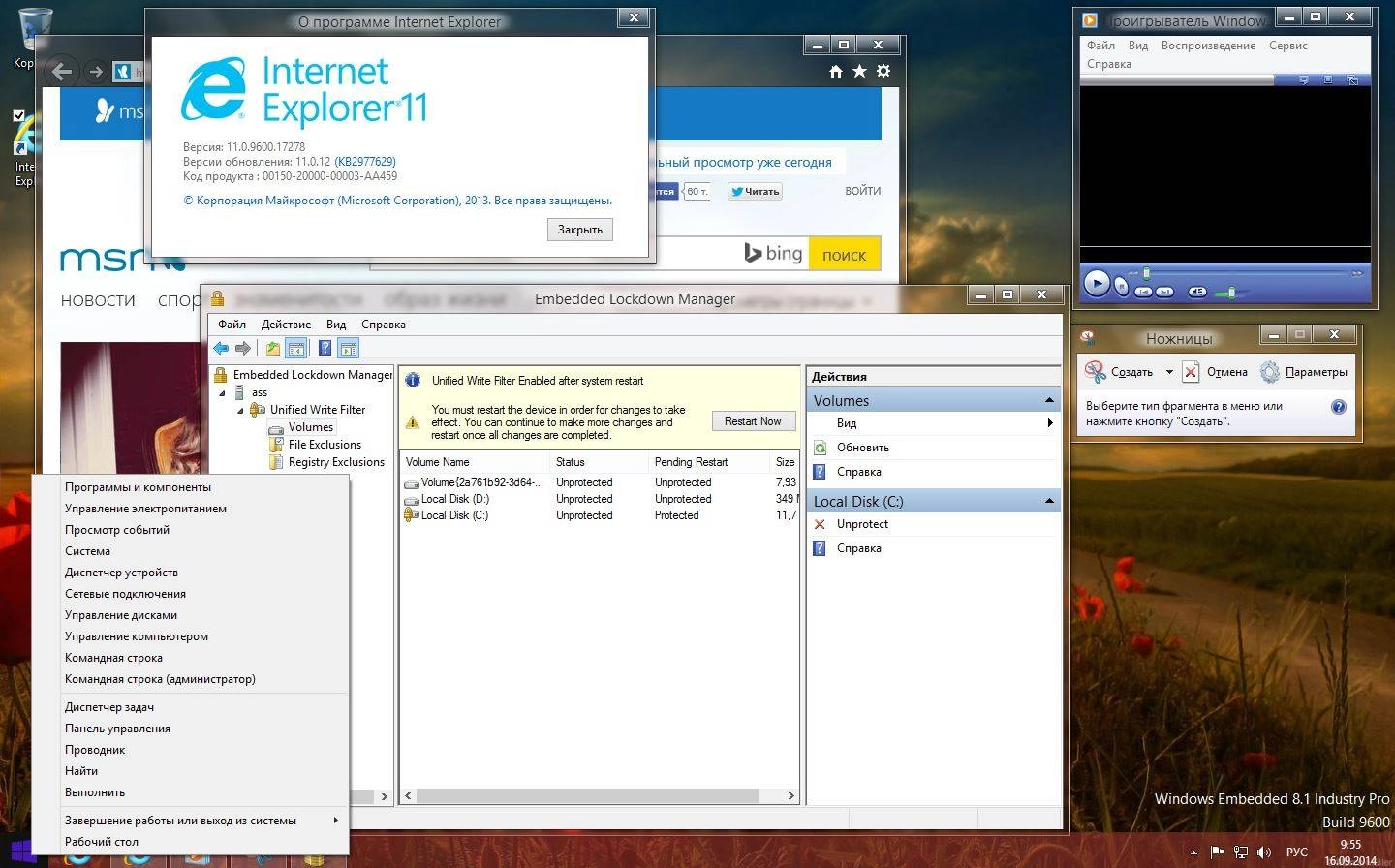
Task: Click Play in Windows Media Player
Action: 1096,283
